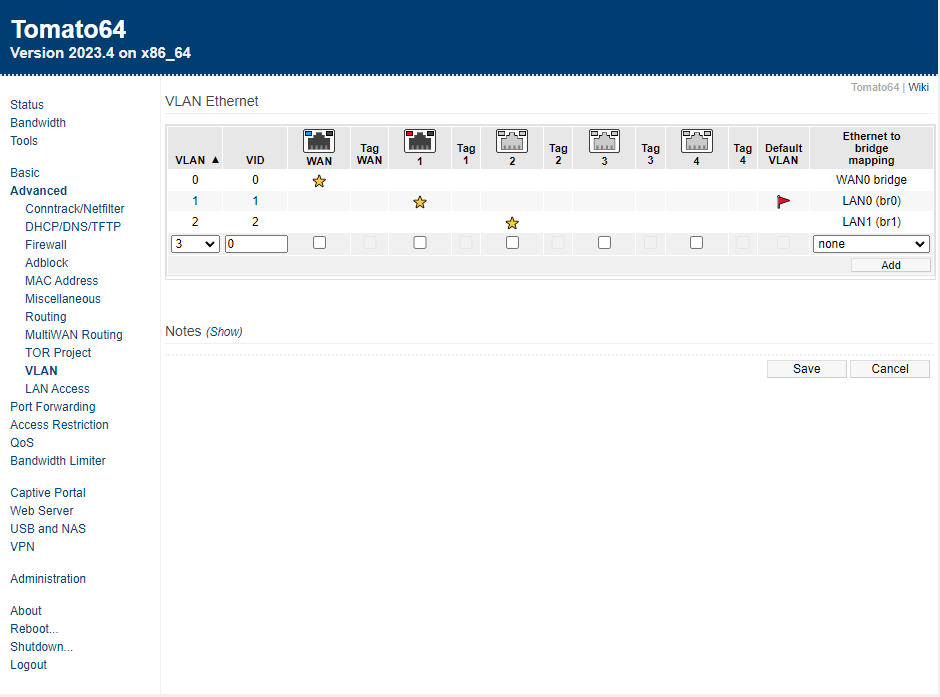Viewport: 940px width, 697px height.
Task: Click the port 3 ethernet icon
Action: click(x=604, y=141)
